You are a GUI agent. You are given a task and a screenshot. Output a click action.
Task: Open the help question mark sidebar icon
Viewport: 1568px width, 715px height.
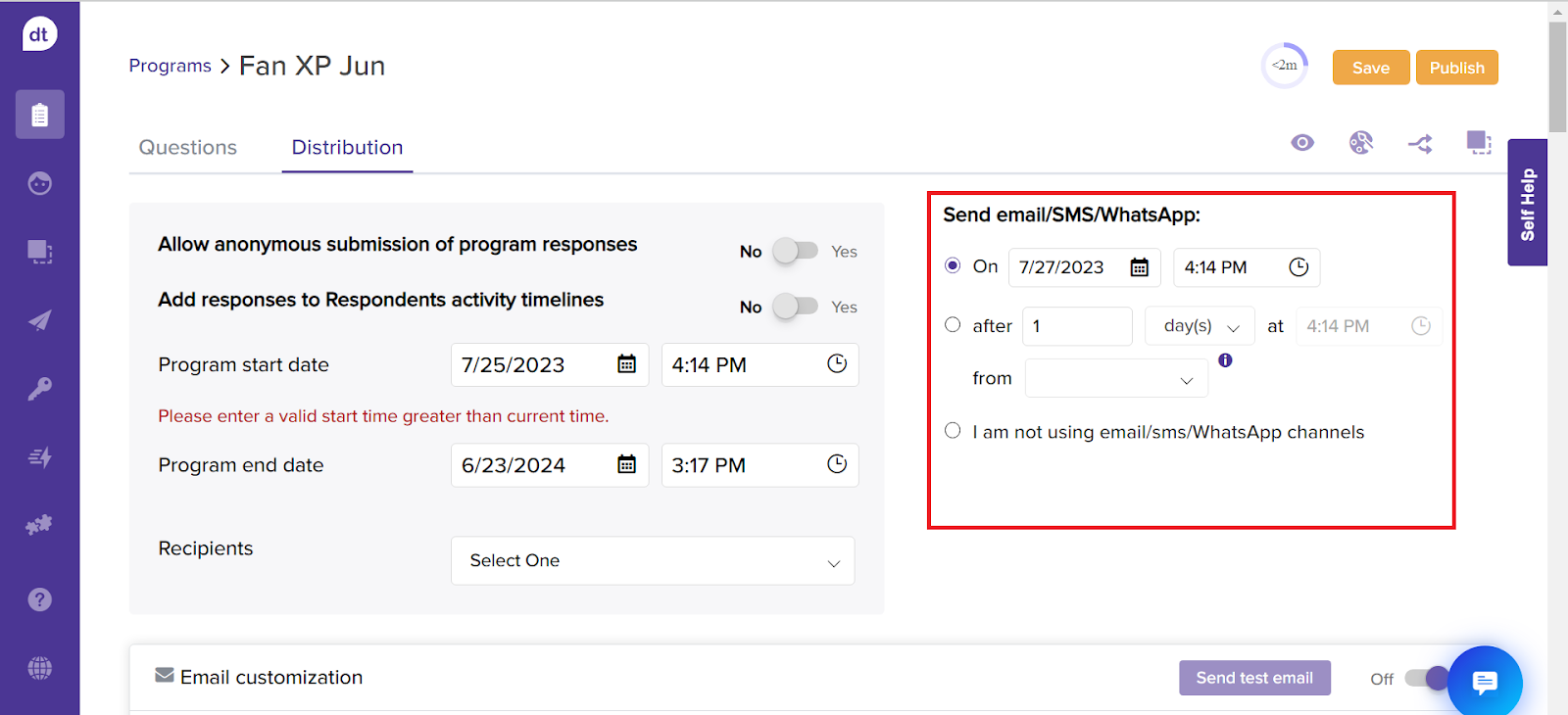pyautogui.click(x=39, y=599)
